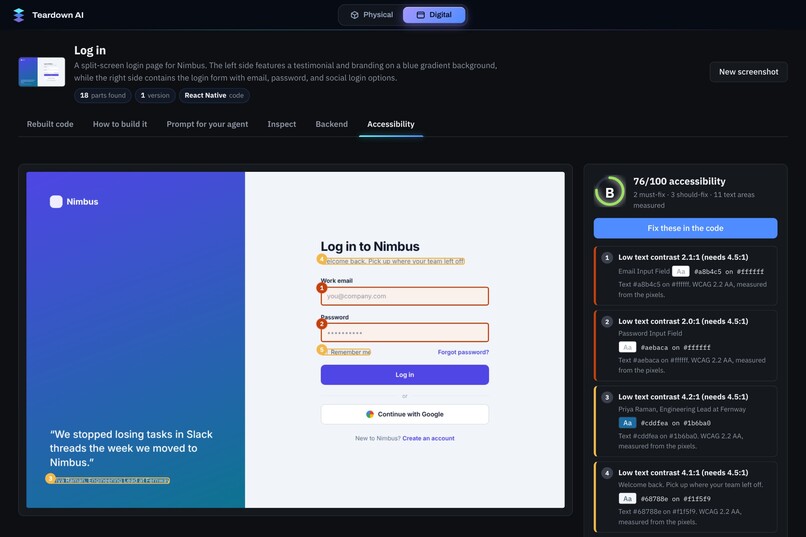Click the Teardown AI logo icon
This screenshot has width=806, height=537.
(19, 15)
